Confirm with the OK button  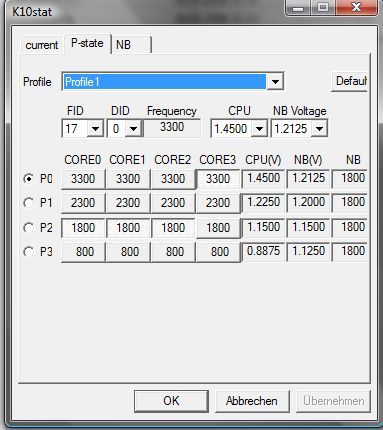point(171,401)
